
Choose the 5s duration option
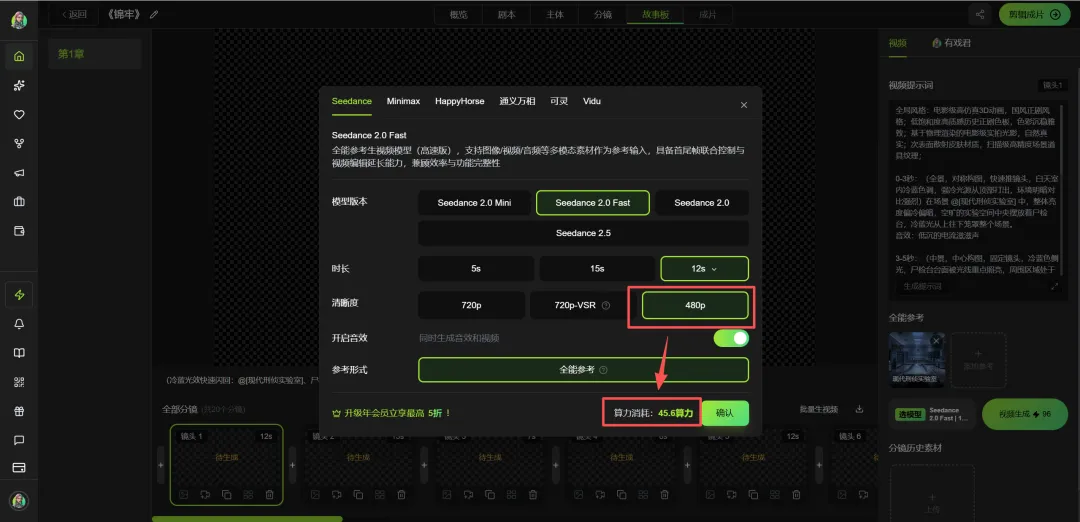point(476,269)
